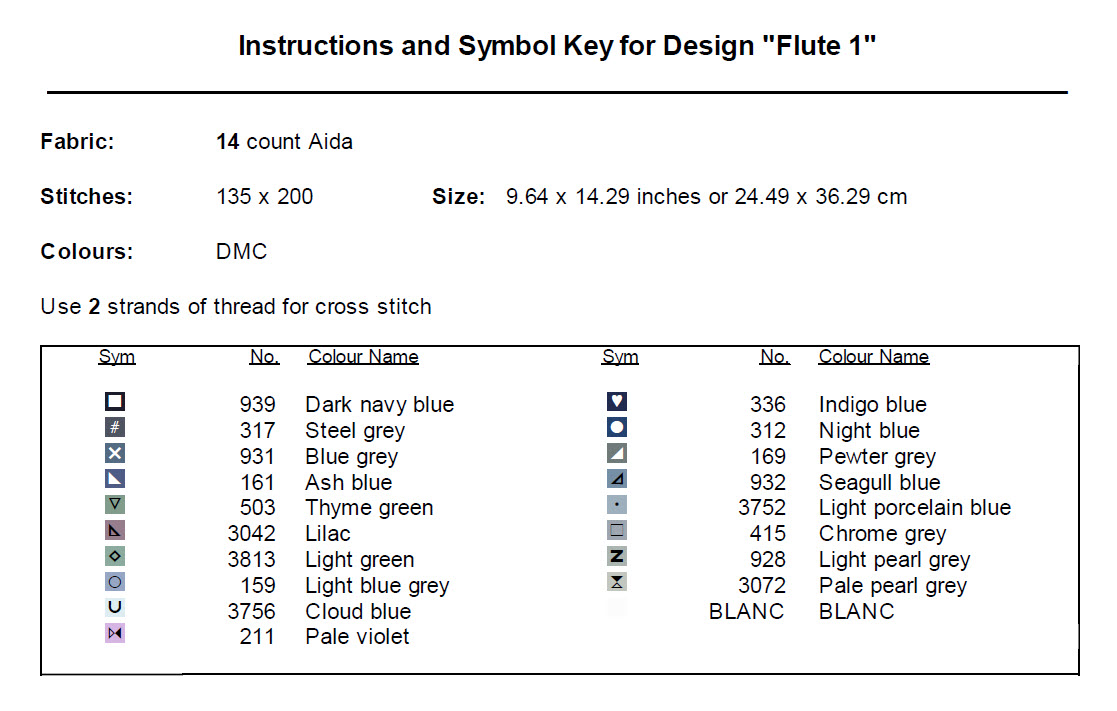
Task: Select the Light blue grey 159 circle symbol
Action: tap(115, 583)
